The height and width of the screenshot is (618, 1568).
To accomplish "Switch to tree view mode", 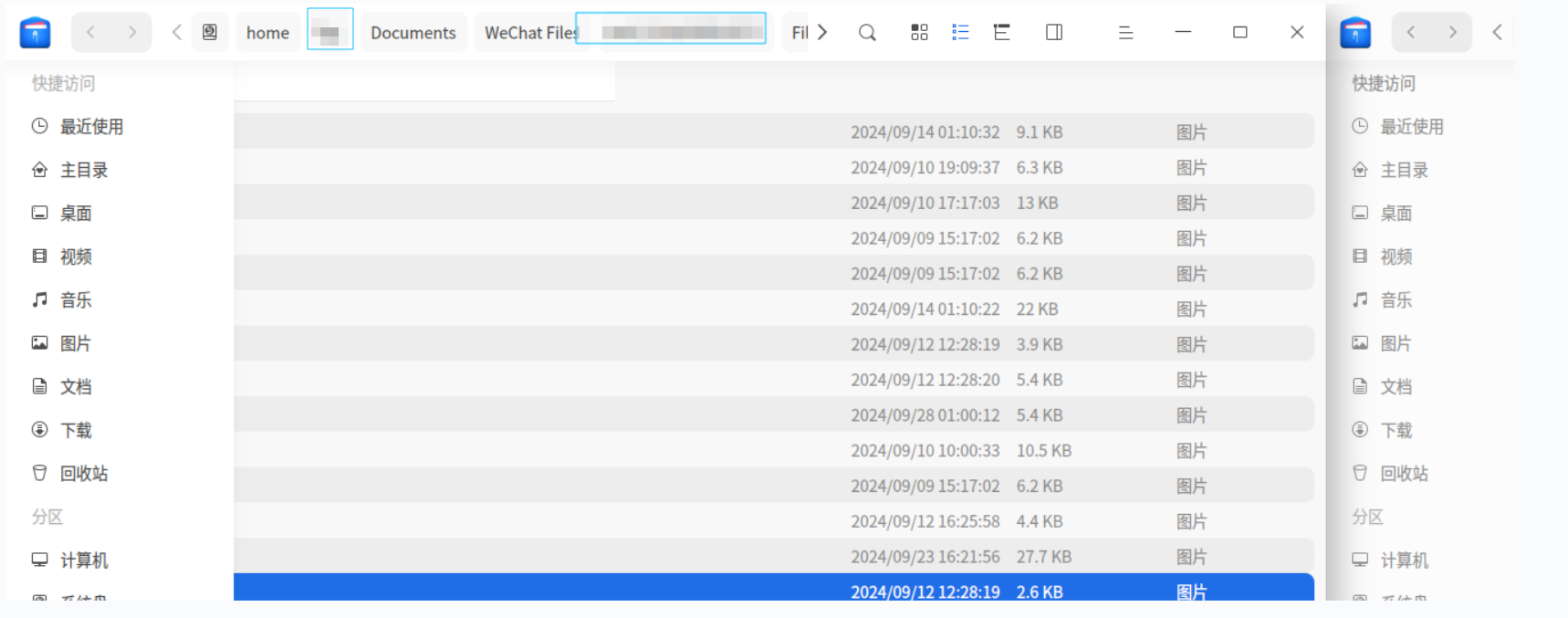I will tap(1001, 33).
